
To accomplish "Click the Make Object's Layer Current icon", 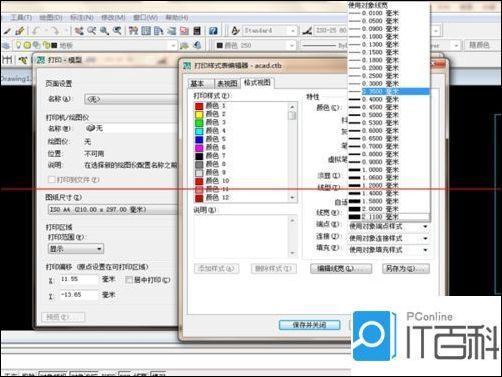I will pos(184,45).
